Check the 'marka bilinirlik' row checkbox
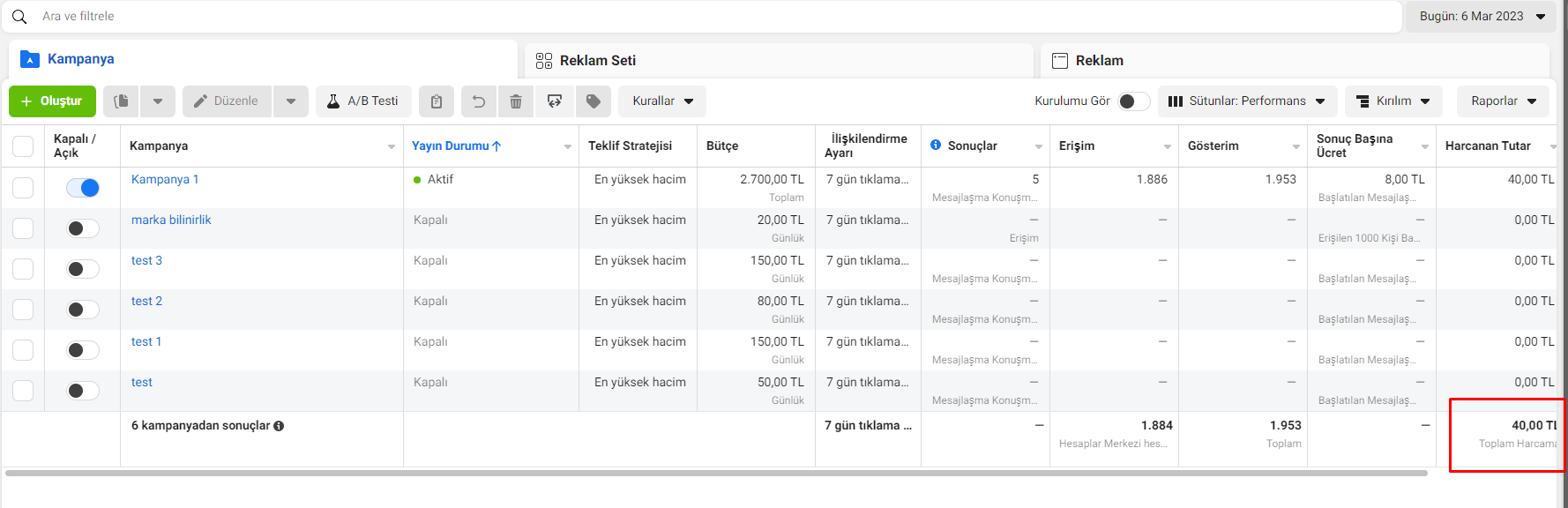Image resolution: width=1568 pixels, height=508 pixels. tap(23, 228)
